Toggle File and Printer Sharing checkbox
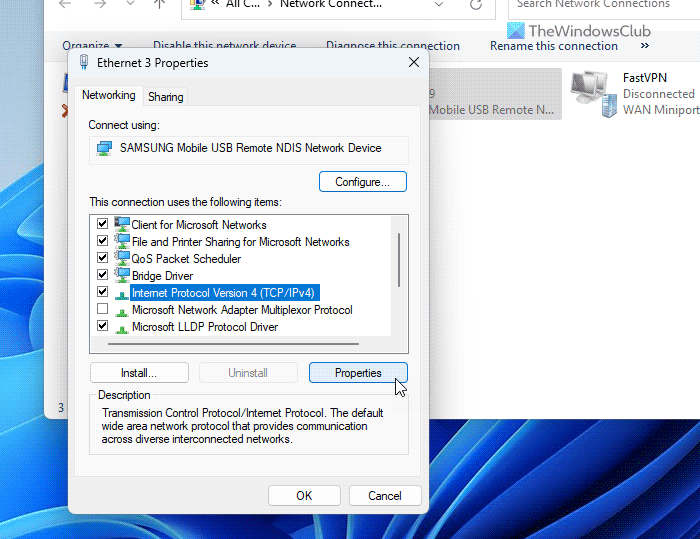The image size is (700, 539). coord(103,240)
